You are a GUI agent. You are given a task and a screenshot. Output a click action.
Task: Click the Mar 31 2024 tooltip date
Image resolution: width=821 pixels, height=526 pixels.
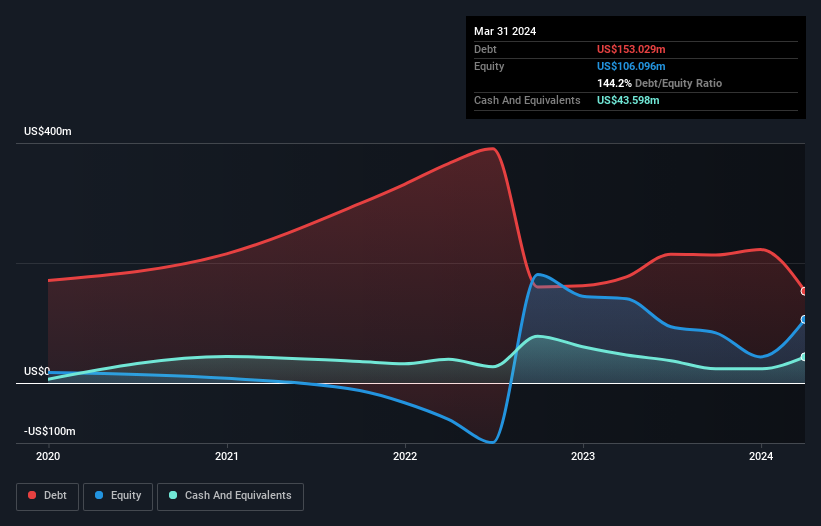click(505, 31)
